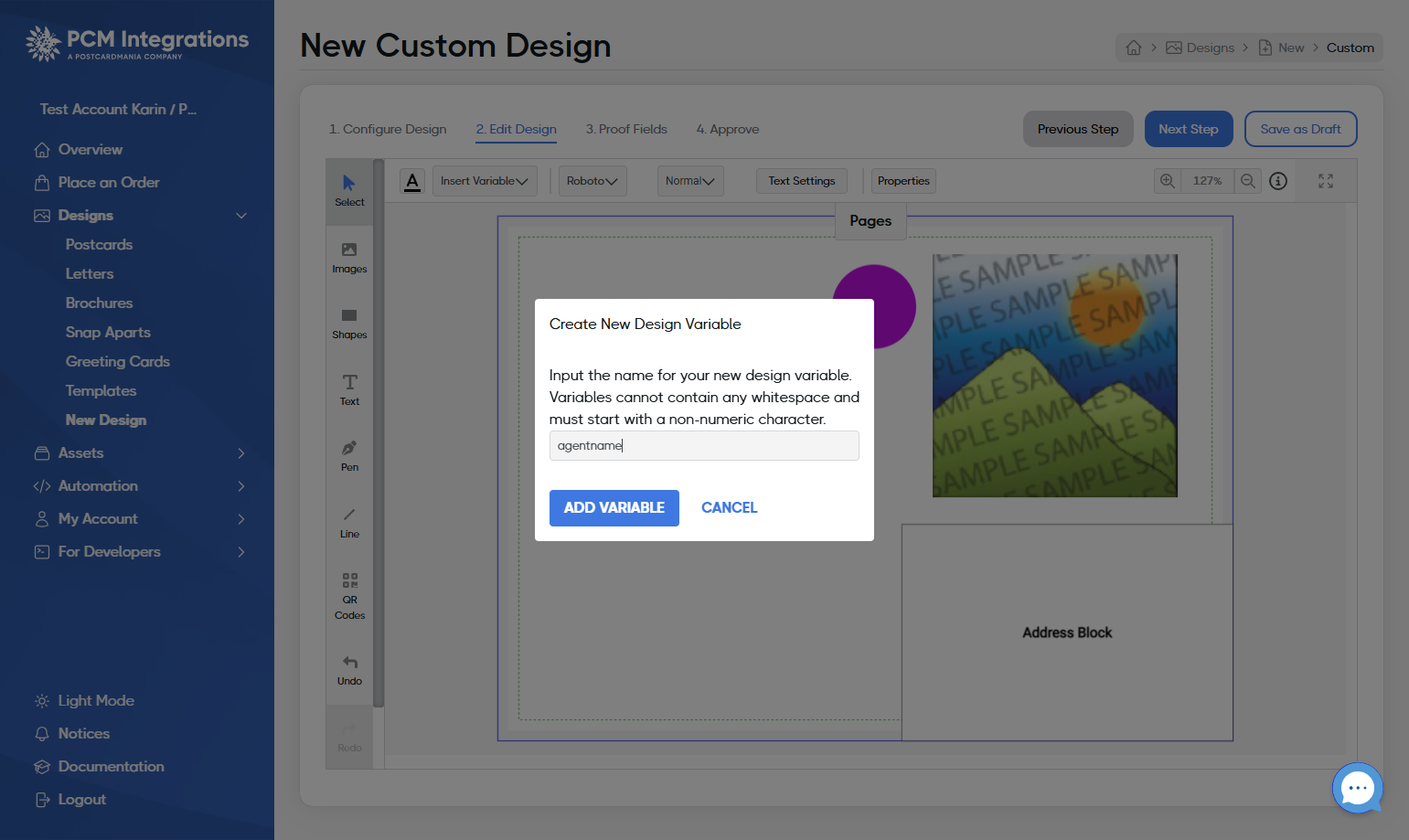Open the chat support bubble

[1358, 788]
